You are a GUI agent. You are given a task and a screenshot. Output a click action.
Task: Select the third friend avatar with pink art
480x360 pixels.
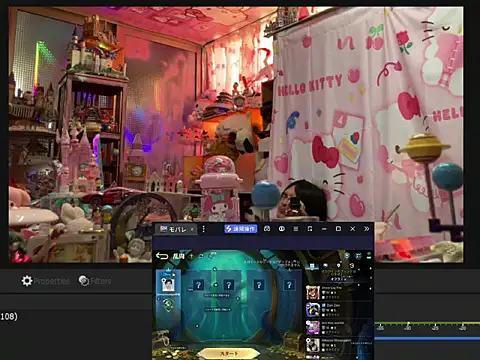(x=313, y=328)
